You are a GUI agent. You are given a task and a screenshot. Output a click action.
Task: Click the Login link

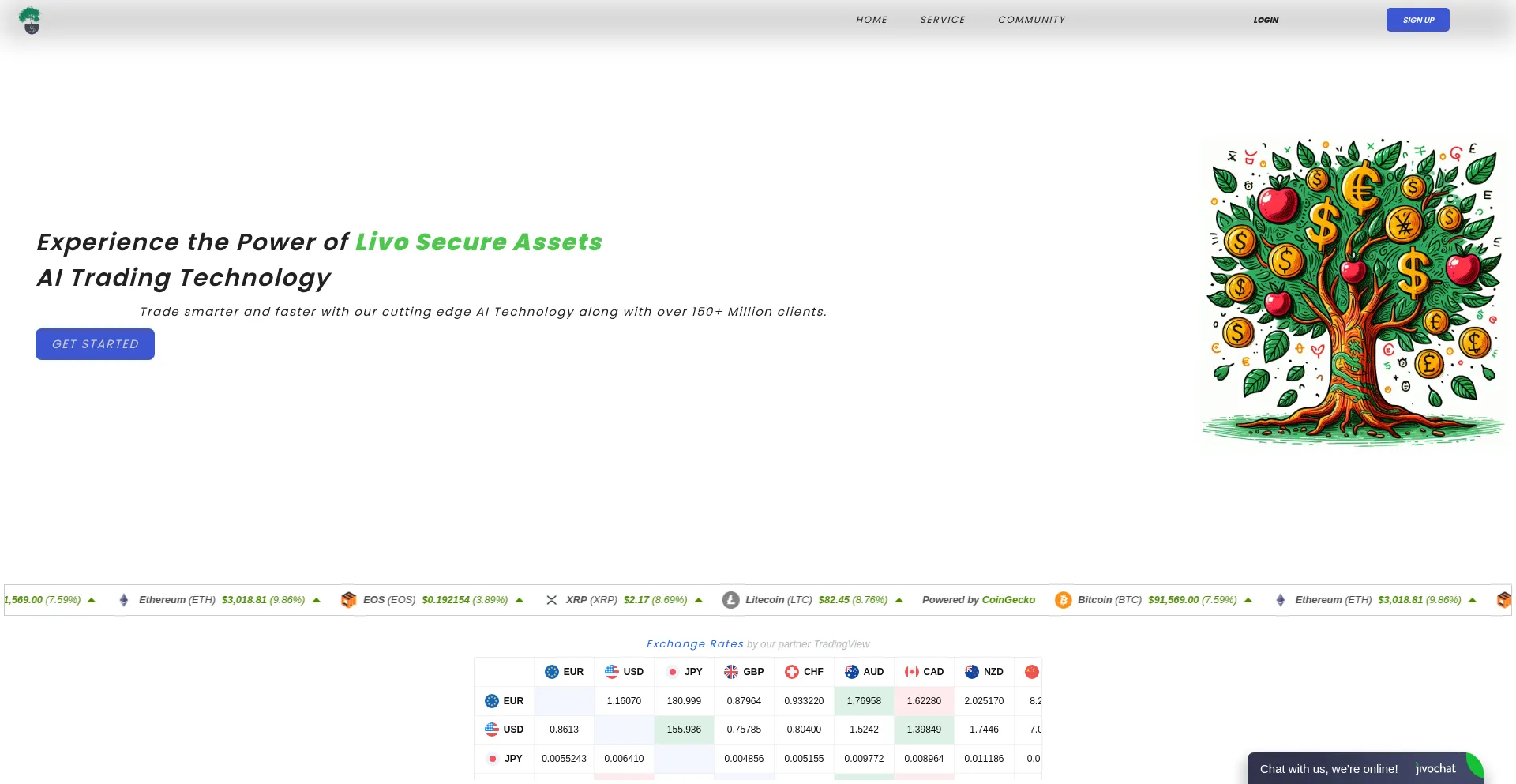[1265, 20]
